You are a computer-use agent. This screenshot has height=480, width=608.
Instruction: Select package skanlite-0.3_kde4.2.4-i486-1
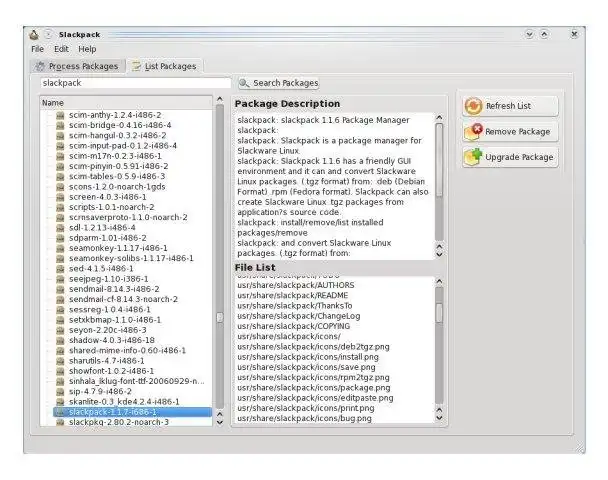(124, 402)
